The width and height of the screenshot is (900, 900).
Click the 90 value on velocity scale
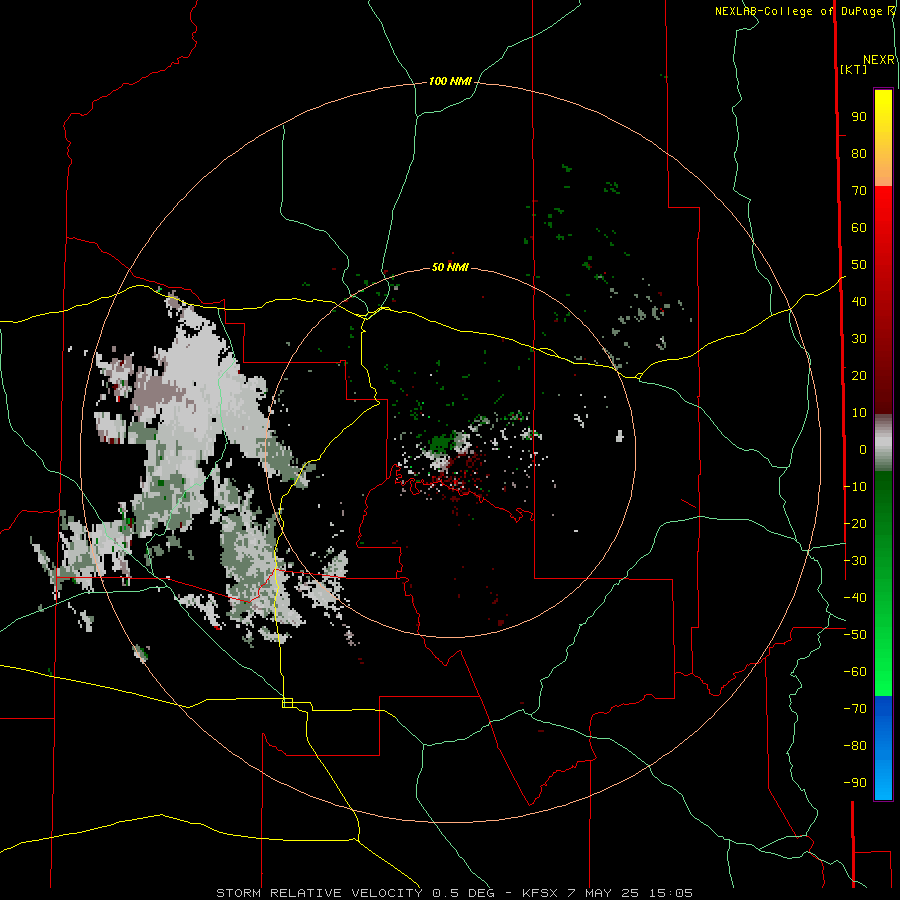[859, 117]
